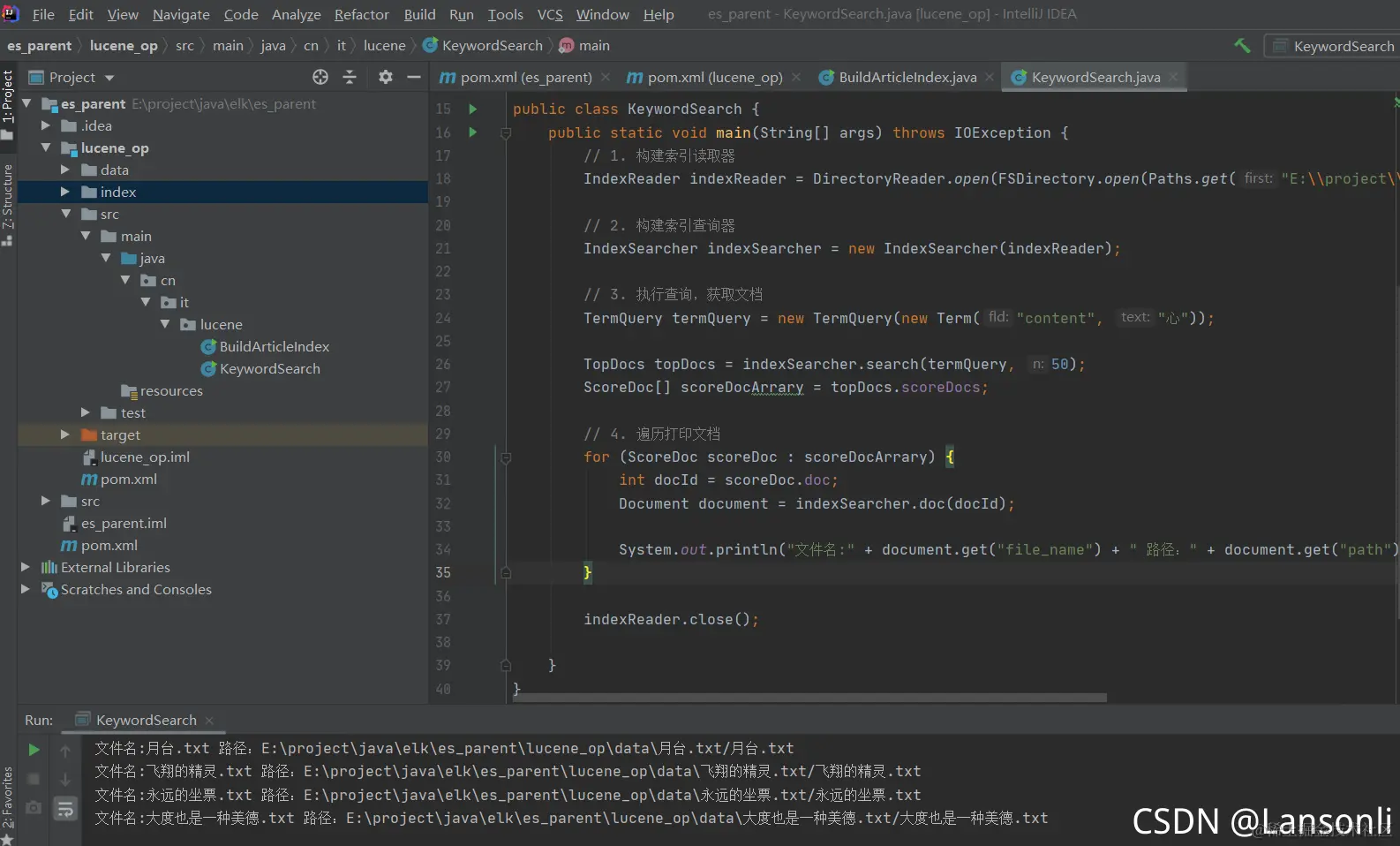Hide the Project panel with minus icon

(x=413, y=77)
